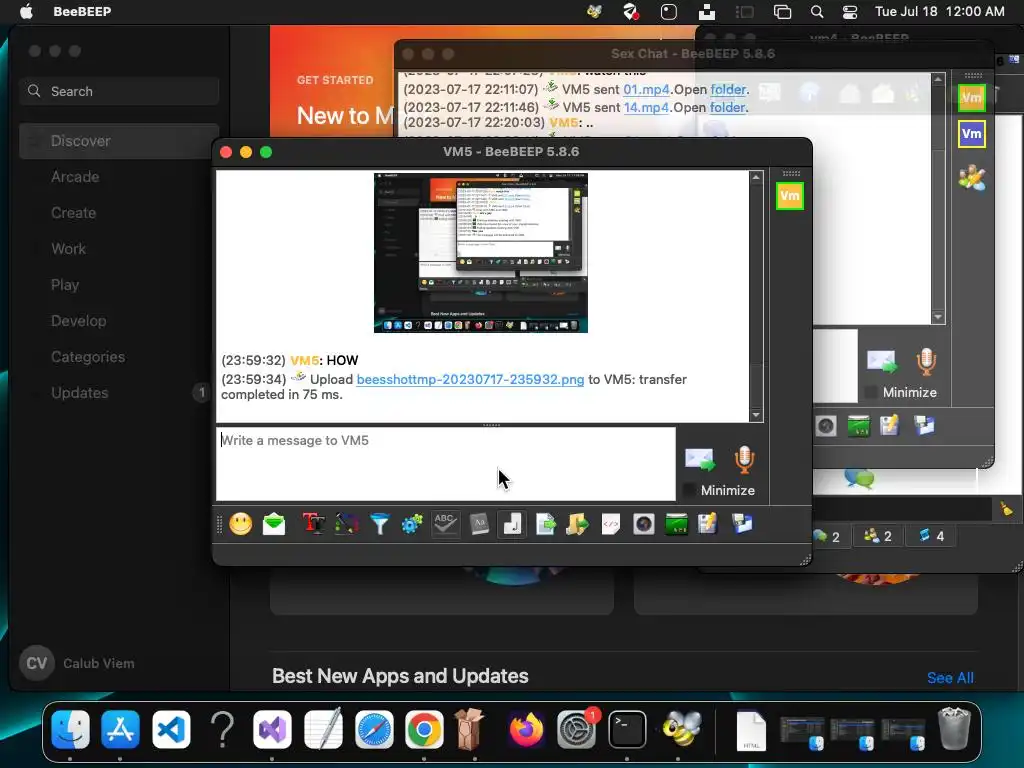The image size is (1024, 768).
Task: Click VM5 chat scrollbar down arrow
Action: point(756,415)
